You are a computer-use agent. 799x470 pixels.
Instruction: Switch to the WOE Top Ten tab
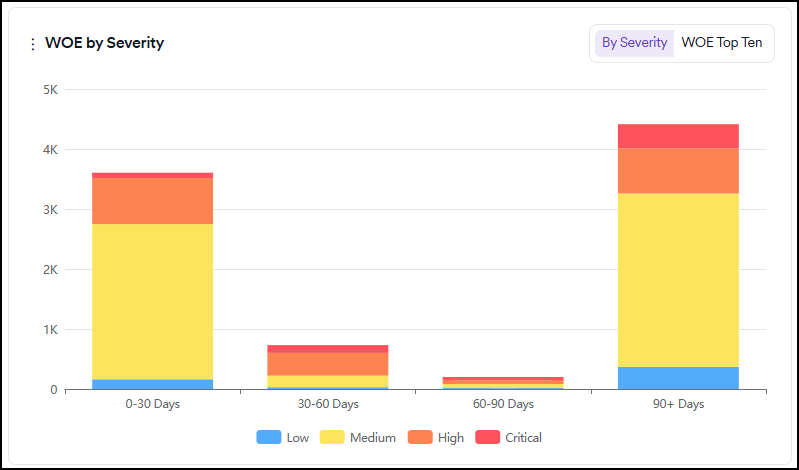click(721, 43)
